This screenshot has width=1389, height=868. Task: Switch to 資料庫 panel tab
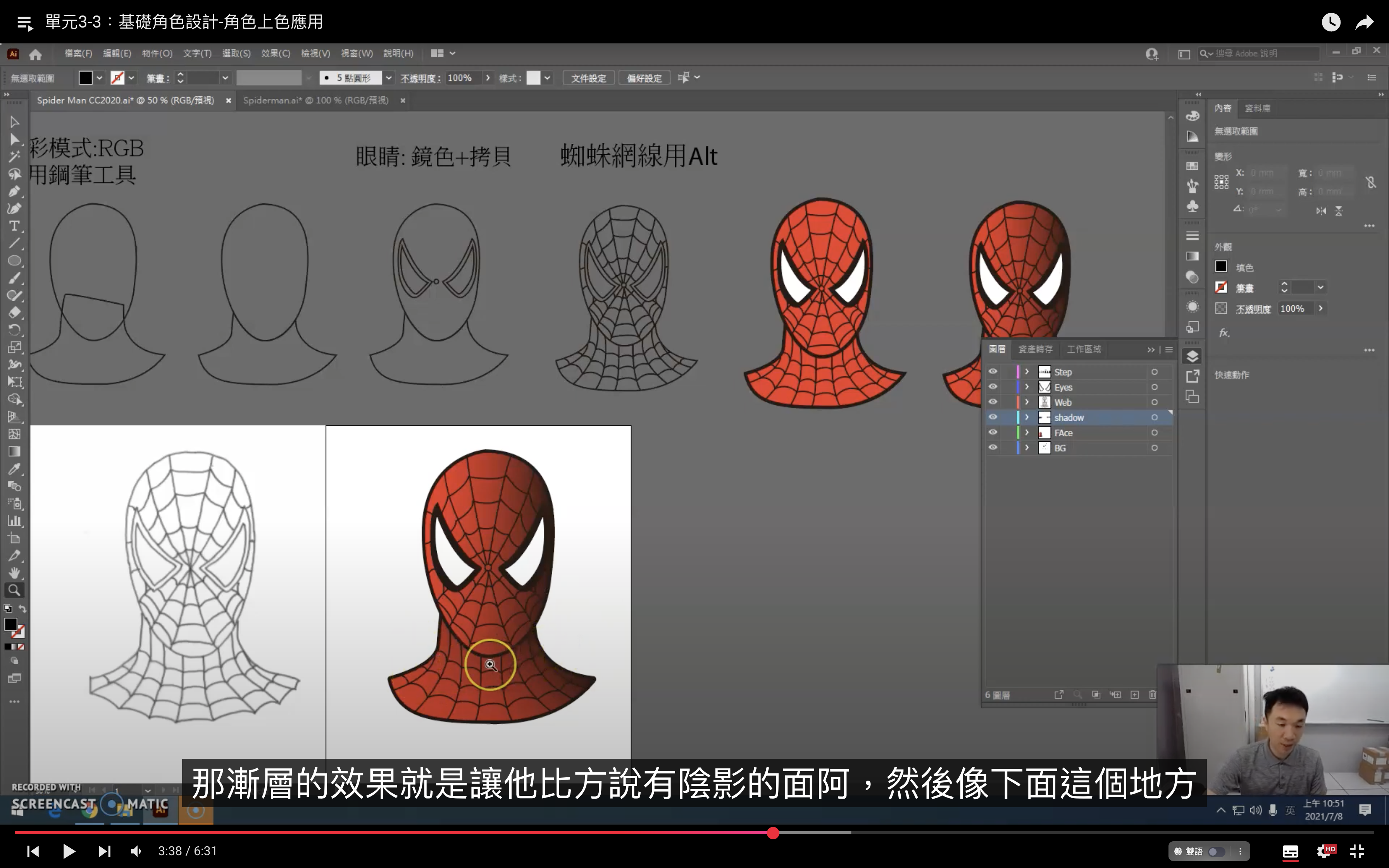[1257, 108]
